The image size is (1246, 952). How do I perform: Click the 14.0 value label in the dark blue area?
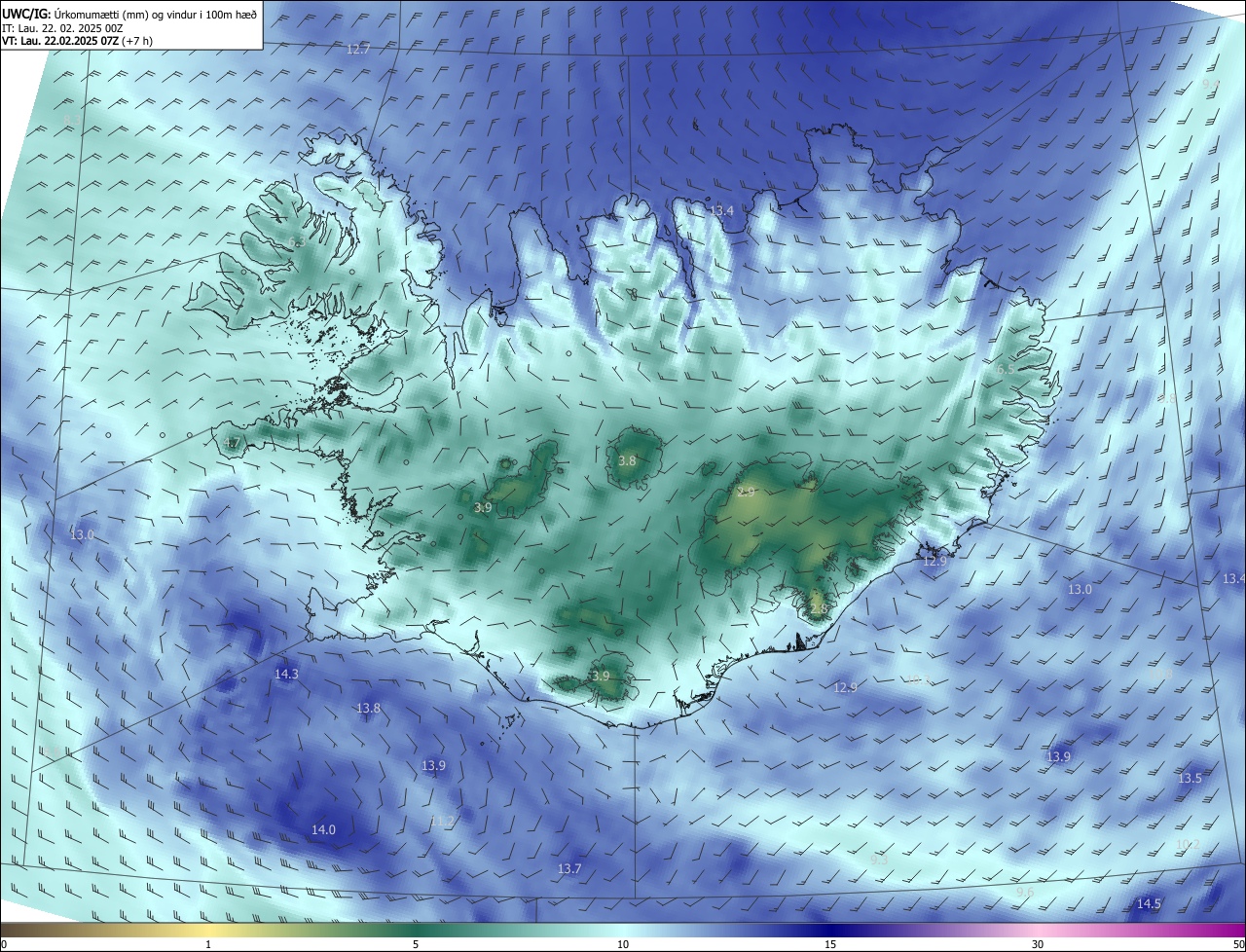click(323, 830)
